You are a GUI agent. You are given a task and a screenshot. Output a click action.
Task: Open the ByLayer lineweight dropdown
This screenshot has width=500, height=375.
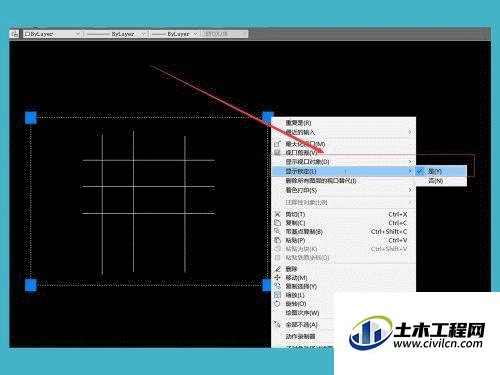tap(175, 34)
